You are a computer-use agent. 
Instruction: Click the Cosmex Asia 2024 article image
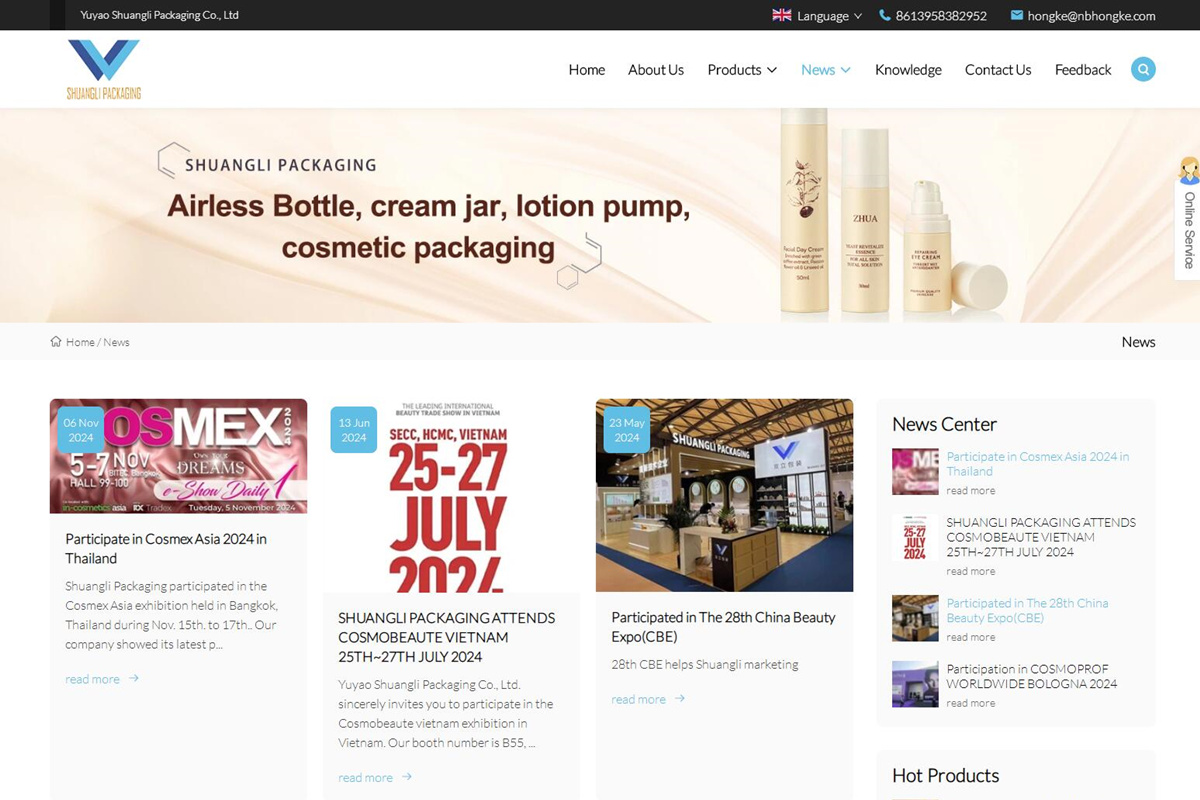[179, 456]
